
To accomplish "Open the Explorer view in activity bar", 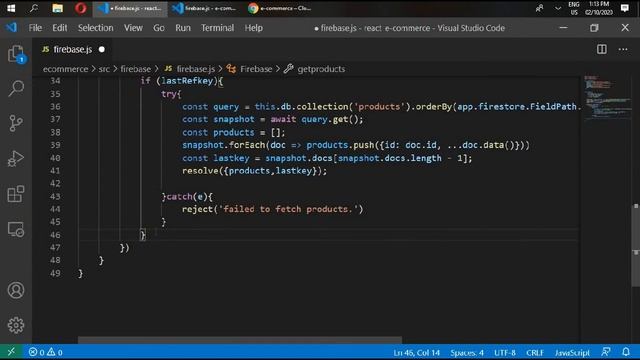I will pos(16,54).
